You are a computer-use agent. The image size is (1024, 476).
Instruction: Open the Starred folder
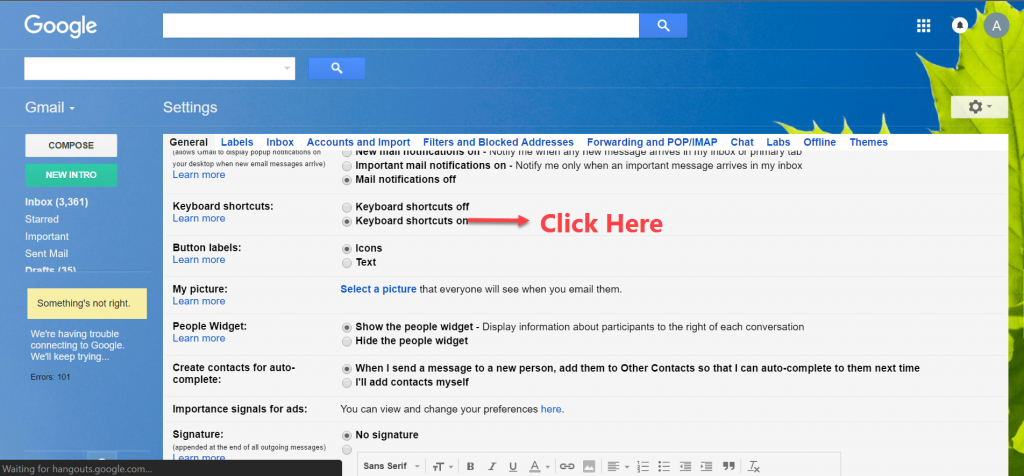42,219
